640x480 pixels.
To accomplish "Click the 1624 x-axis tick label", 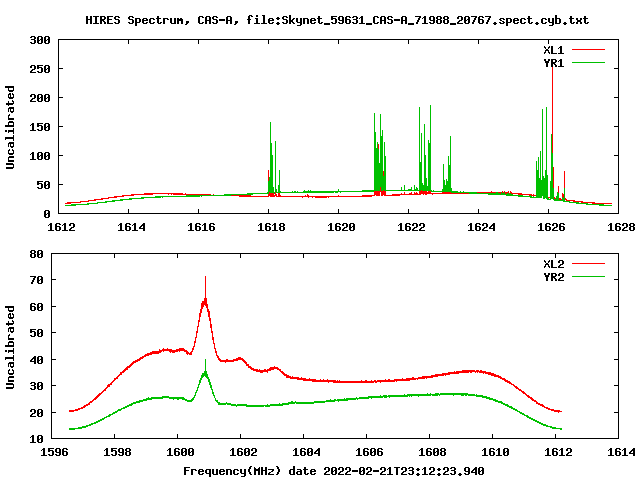I will tap(481, 227).
